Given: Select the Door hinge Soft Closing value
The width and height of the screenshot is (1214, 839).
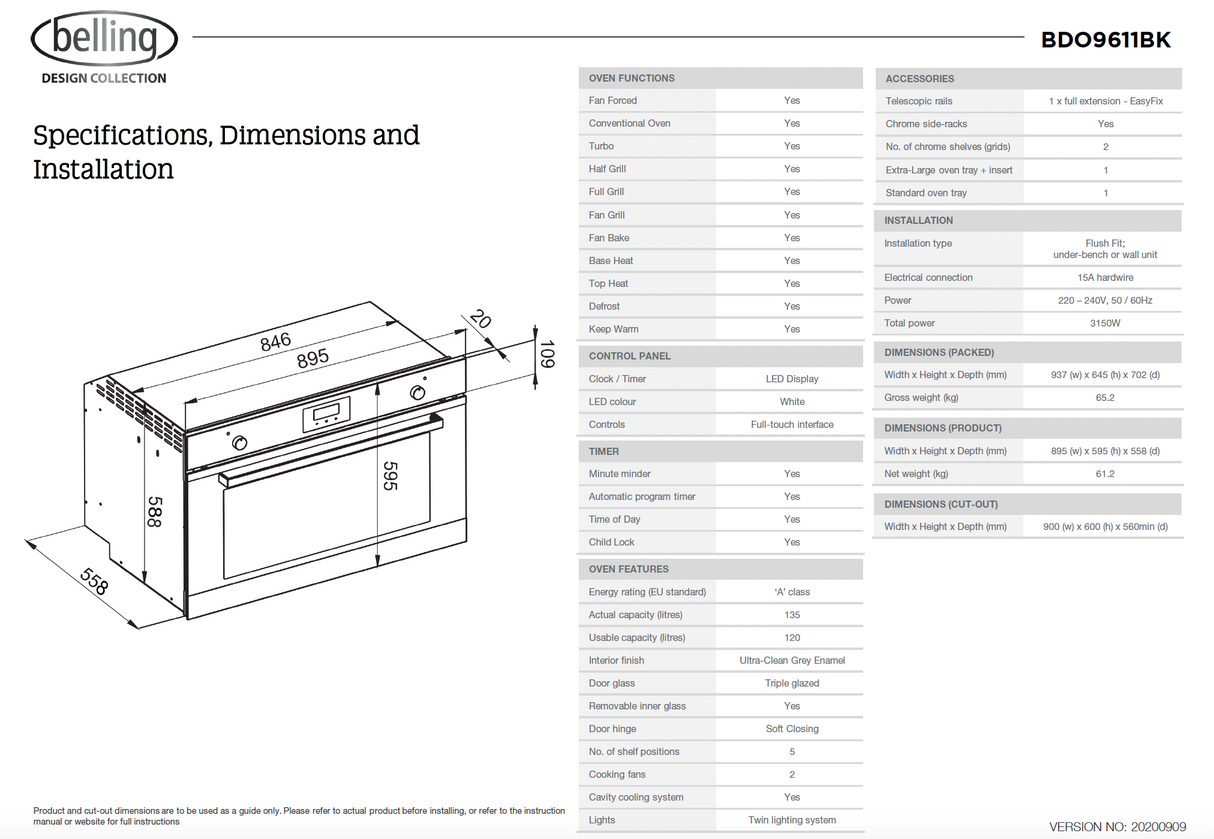Looking at the screenshot, I should coord(792,729).
